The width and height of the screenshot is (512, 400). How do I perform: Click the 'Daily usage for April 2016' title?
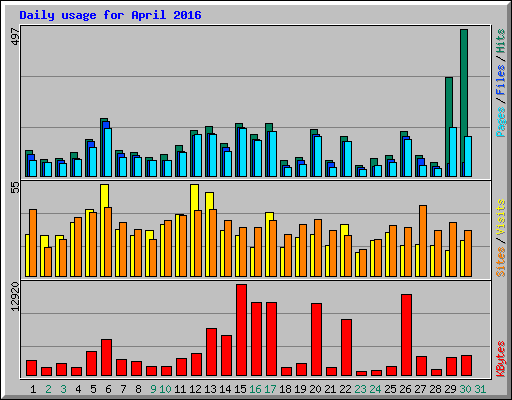pos(110,15)
